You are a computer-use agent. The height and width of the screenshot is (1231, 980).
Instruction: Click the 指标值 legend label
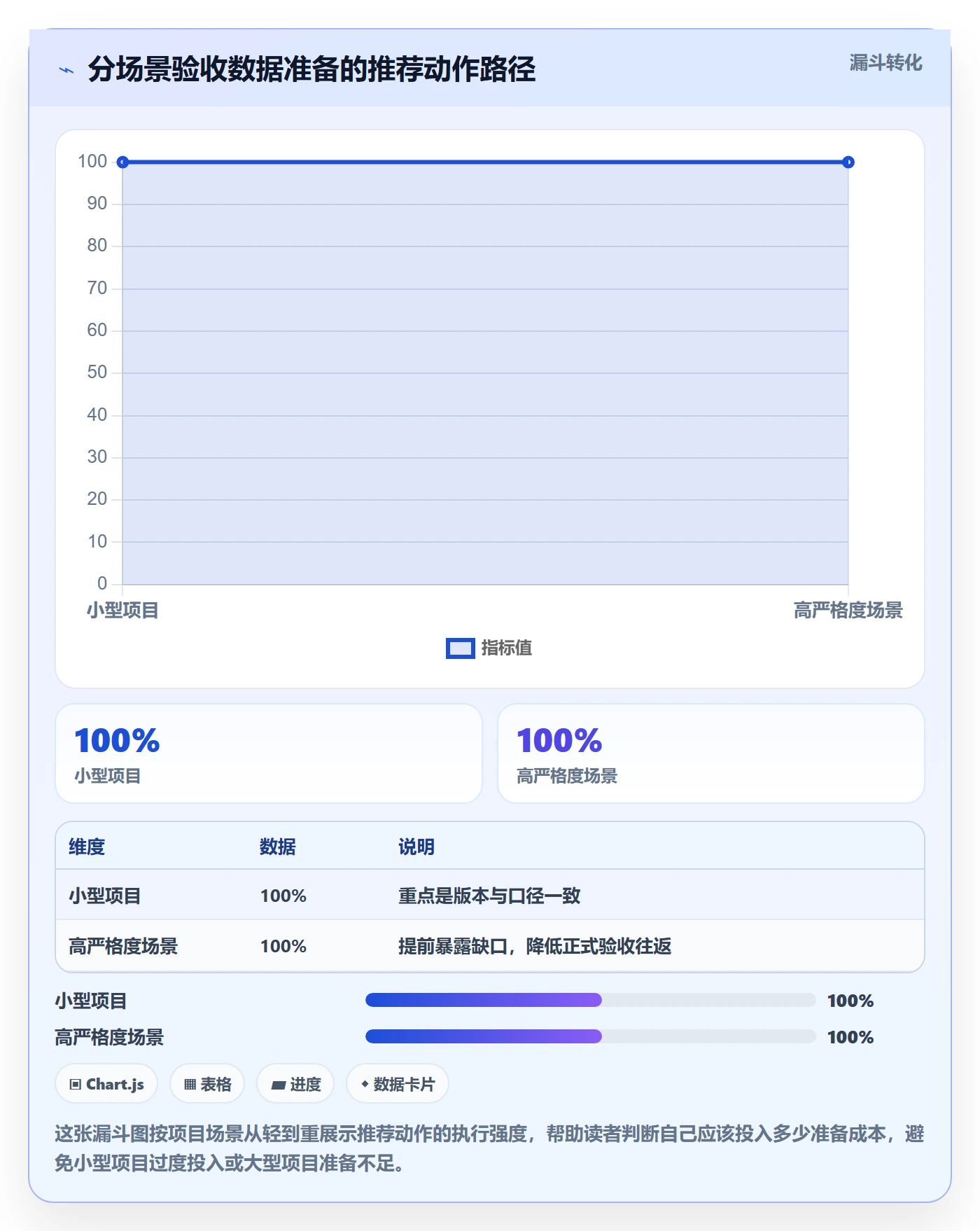507,648
